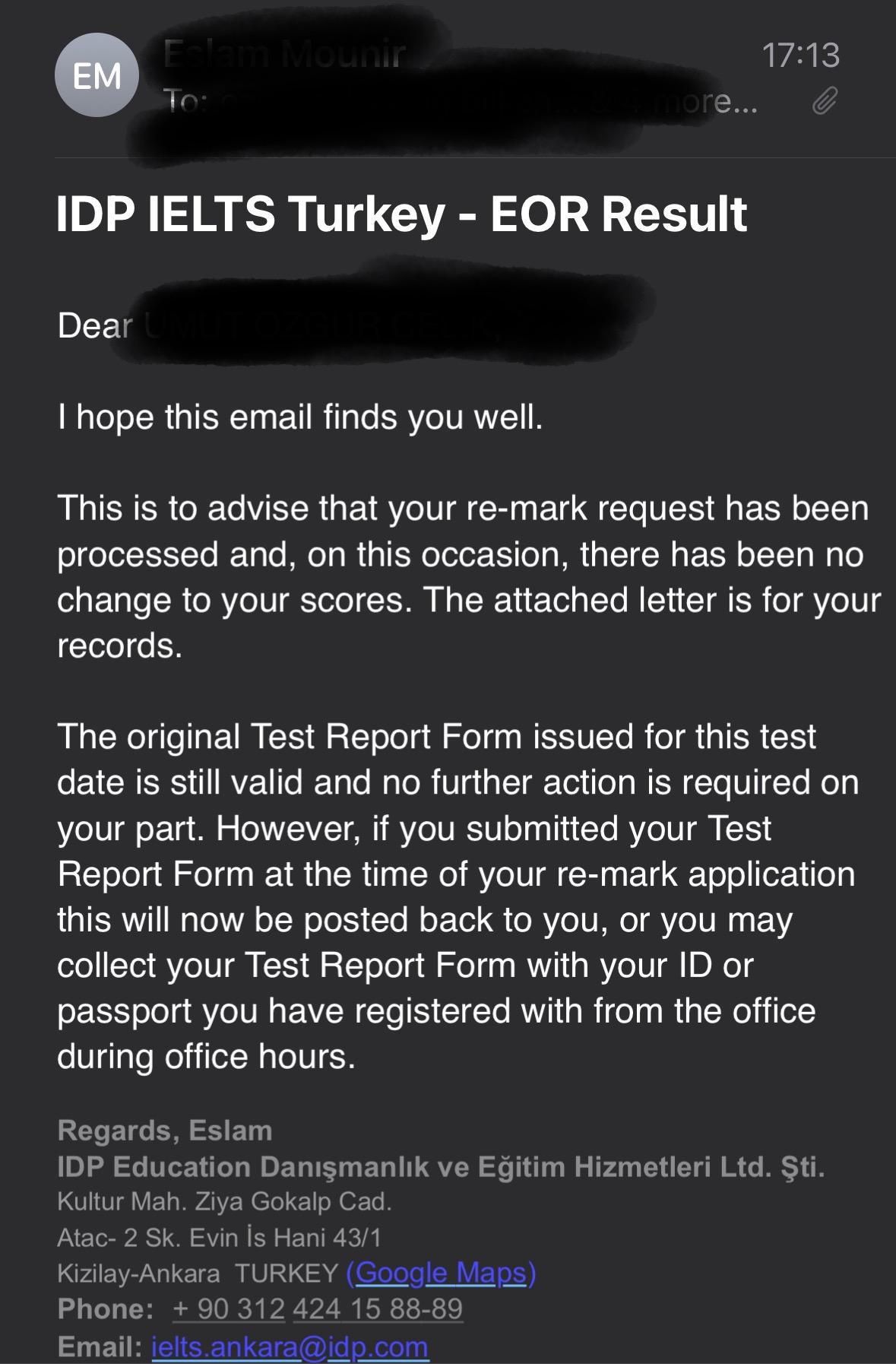Screen dimensions: 896x1364
Task: Tap the "Kultur Mah. Ziya Gokalp Cad." address line
Action: pyautogui.click(x=224, y=1202)
